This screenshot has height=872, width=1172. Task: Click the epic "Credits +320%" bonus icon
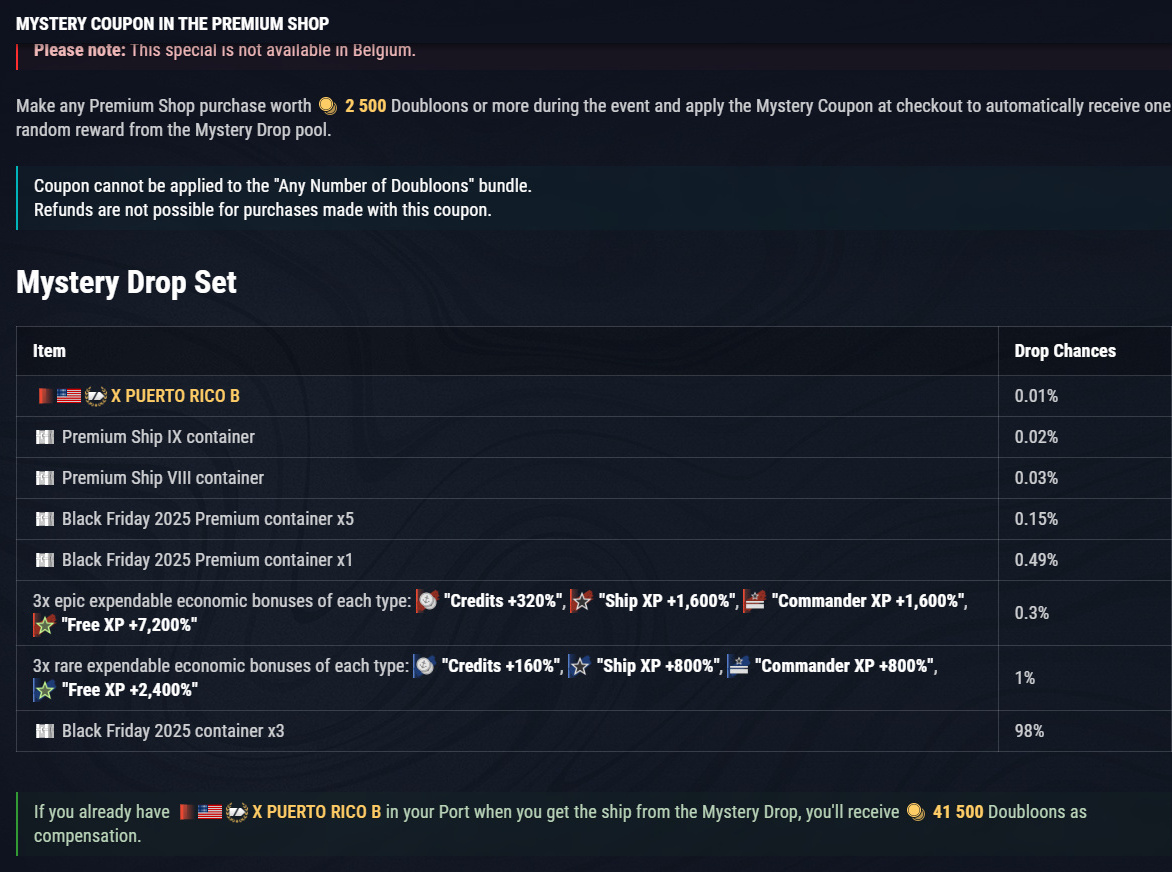pos(427,601)
